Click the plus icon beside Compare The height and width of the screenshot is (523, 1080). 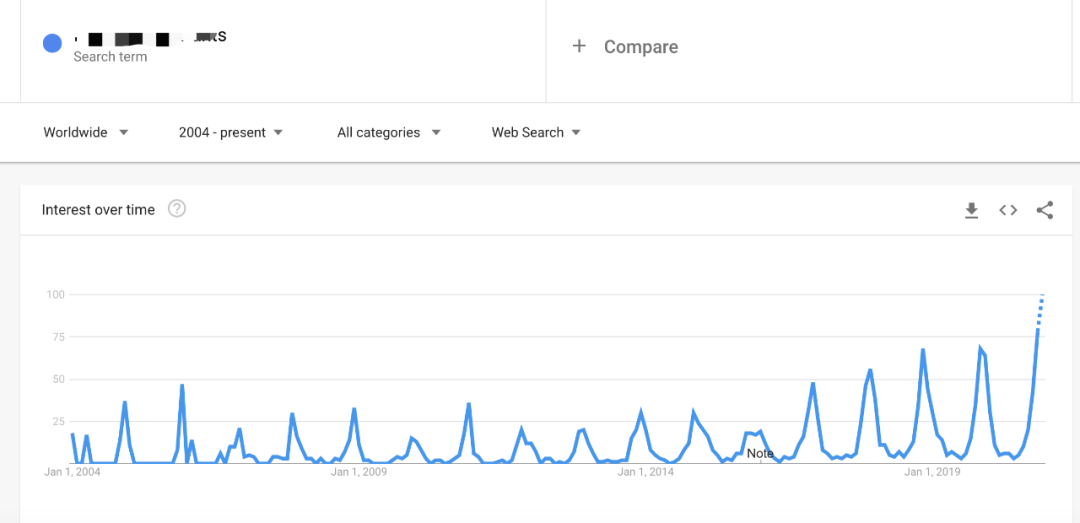tap(579, 46)
